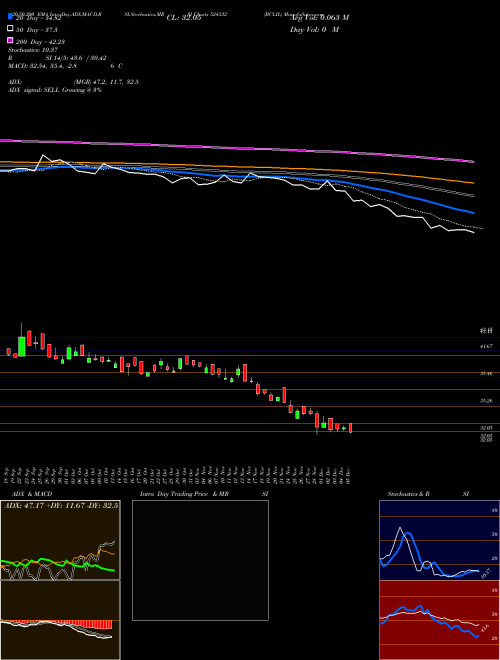The image size is (500, 660).
Task: Click the 'ADX: 47.17 +DY: 11.67 -DY: 32.5' header
Action: [x=61, y=505]
